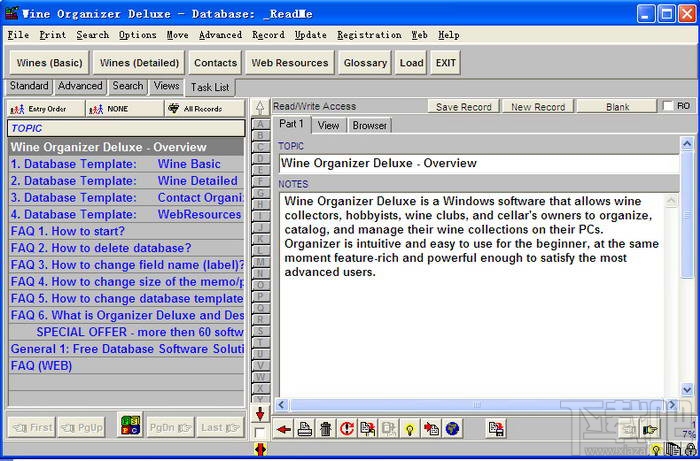Click the Wines (Detailed) button

coord(139,63)
